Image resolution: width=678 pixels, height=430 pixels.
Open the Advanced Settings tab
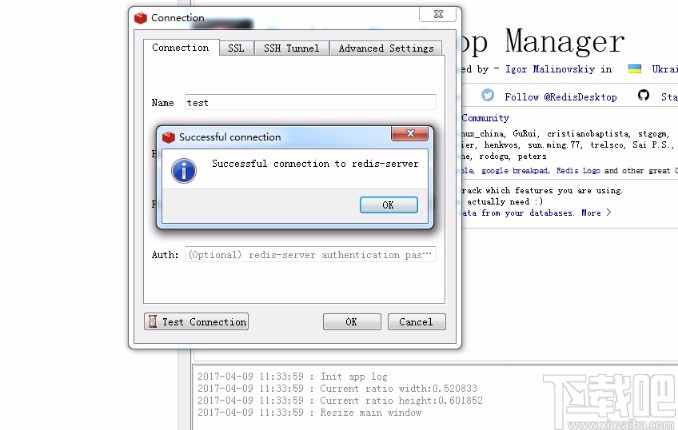(x=386, y=48)
